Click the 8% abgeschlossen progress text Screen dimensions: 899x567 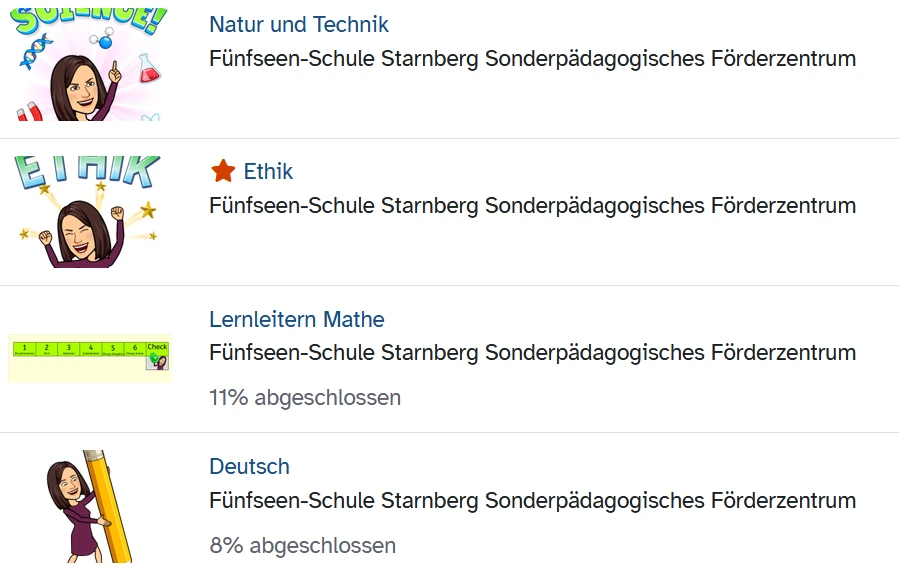click(302, 546)
